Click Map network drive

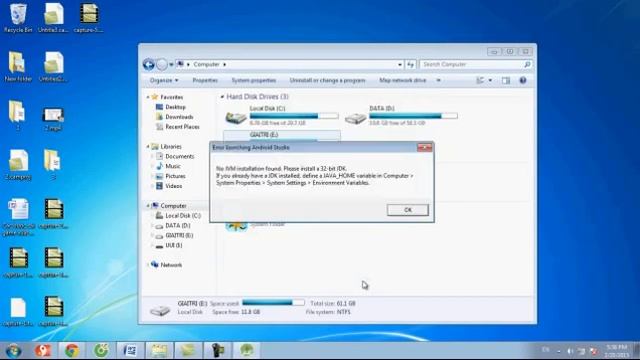point(402,80)
